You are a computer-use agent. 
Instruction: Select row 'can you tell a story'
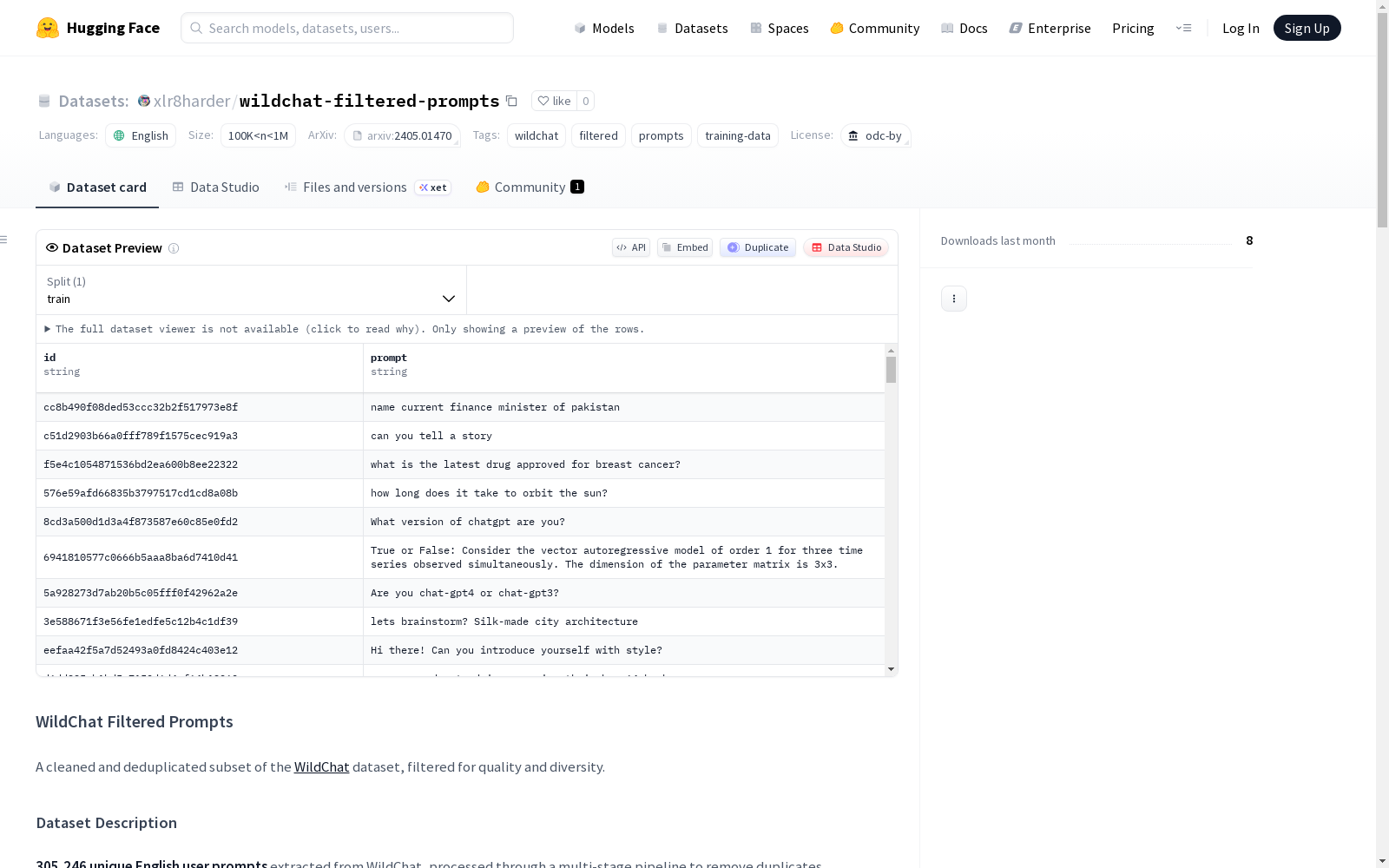click(460, 436)
